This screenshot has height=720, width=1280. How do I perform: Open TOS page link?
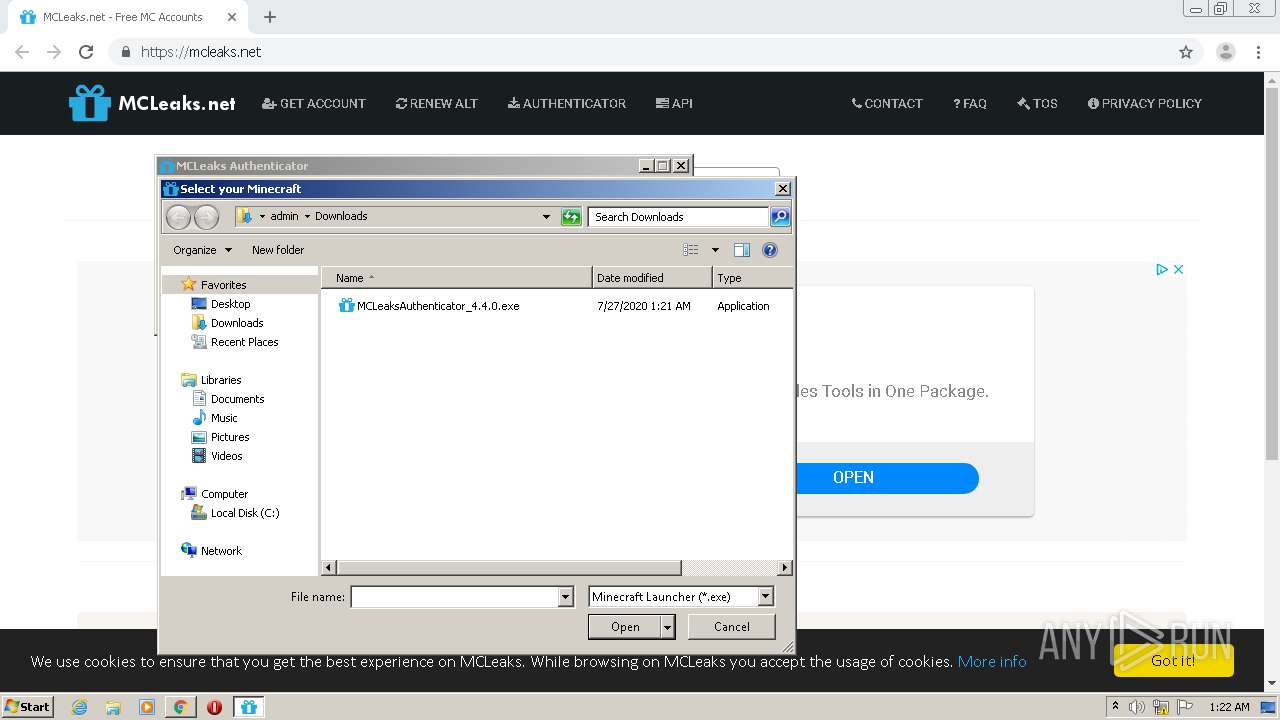coord(1037,103)
